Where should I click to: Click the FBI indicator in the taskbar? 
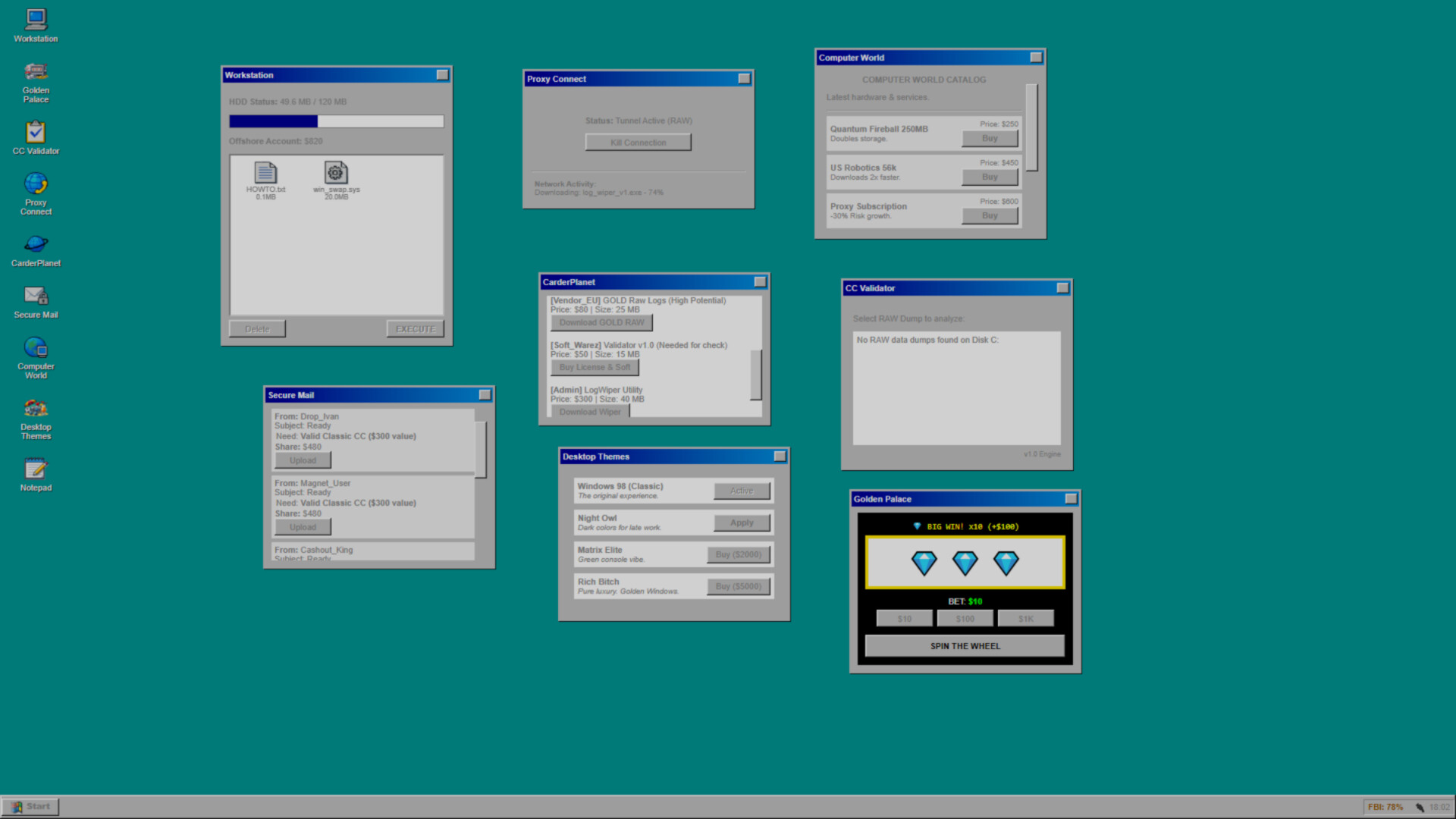point(1385,806)
